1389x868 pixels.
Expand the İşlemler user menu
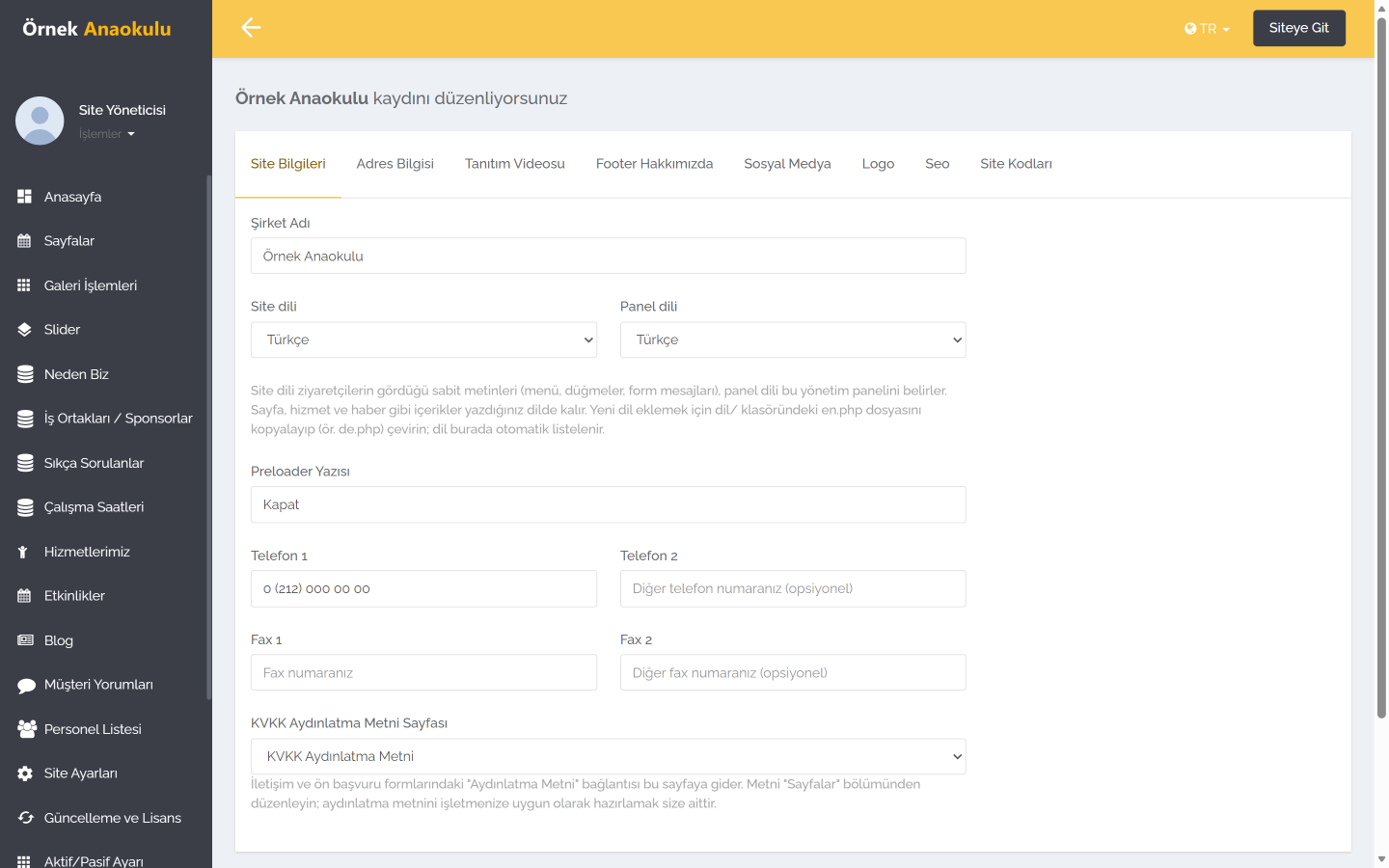[x=107, y=134]
